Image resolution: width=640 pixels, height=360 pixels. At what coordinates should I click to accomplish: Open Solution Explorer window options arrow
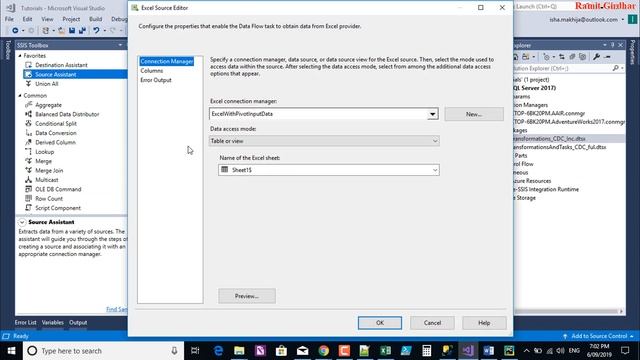click(604, 45)
